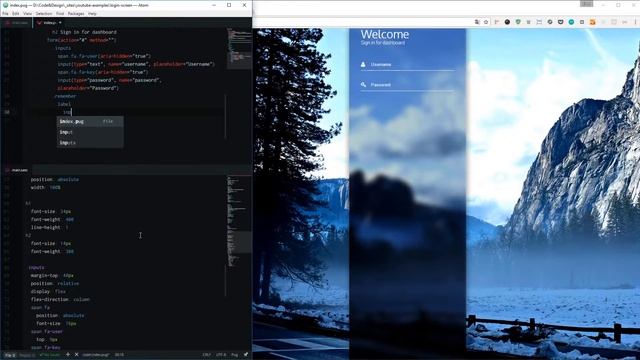Click the 'width 100%' line in main.sass

[46, 187]
